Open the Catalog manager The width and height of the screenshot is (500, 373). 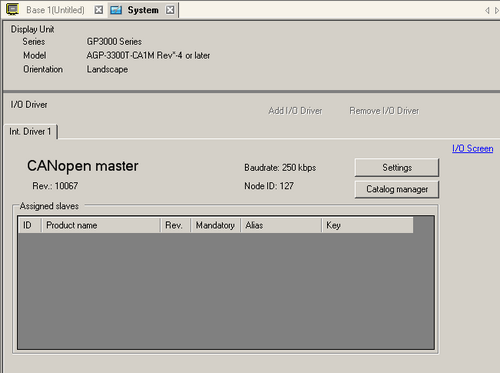(397, 189)
